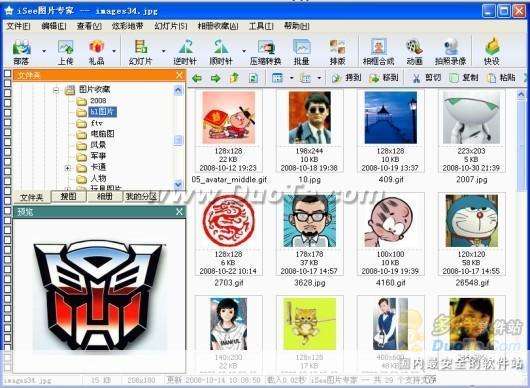Open the 工具(T) menu
This screenshot has width=530, height=388.
pyautogui.click(x=261, y=26)
